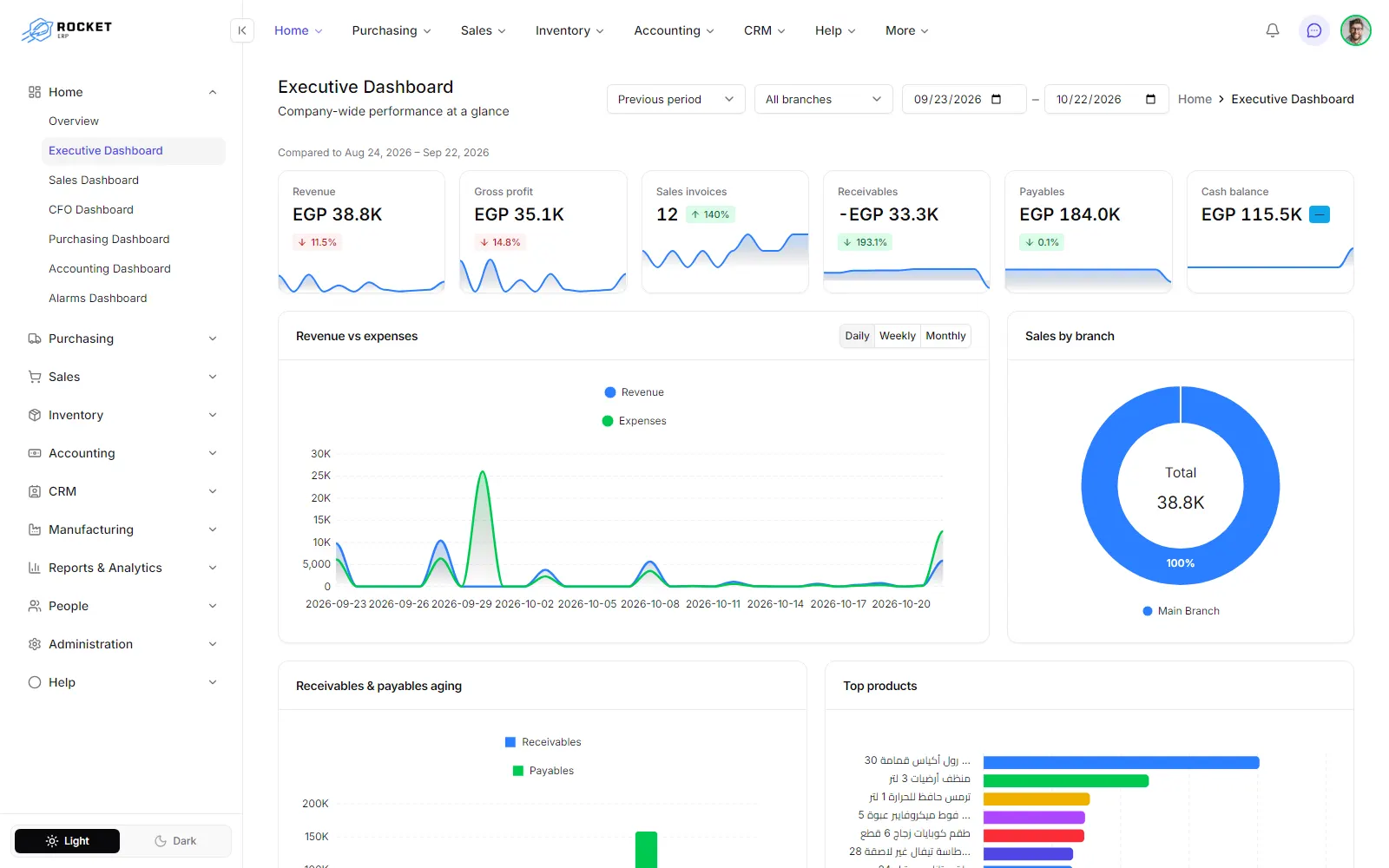Open the Sales menu in top navigation
The height and width of the screenshot is (868, 1389).
(484, 30)
